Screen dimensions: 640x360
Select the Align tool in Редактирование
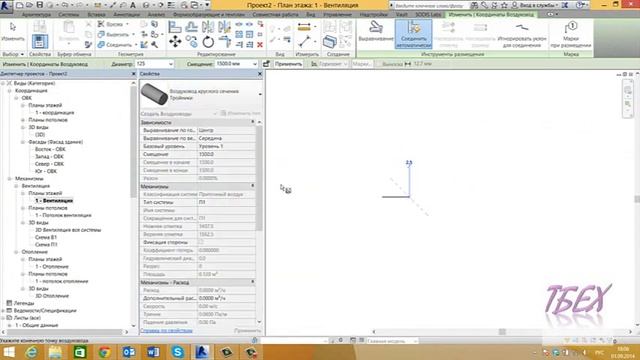175,27
